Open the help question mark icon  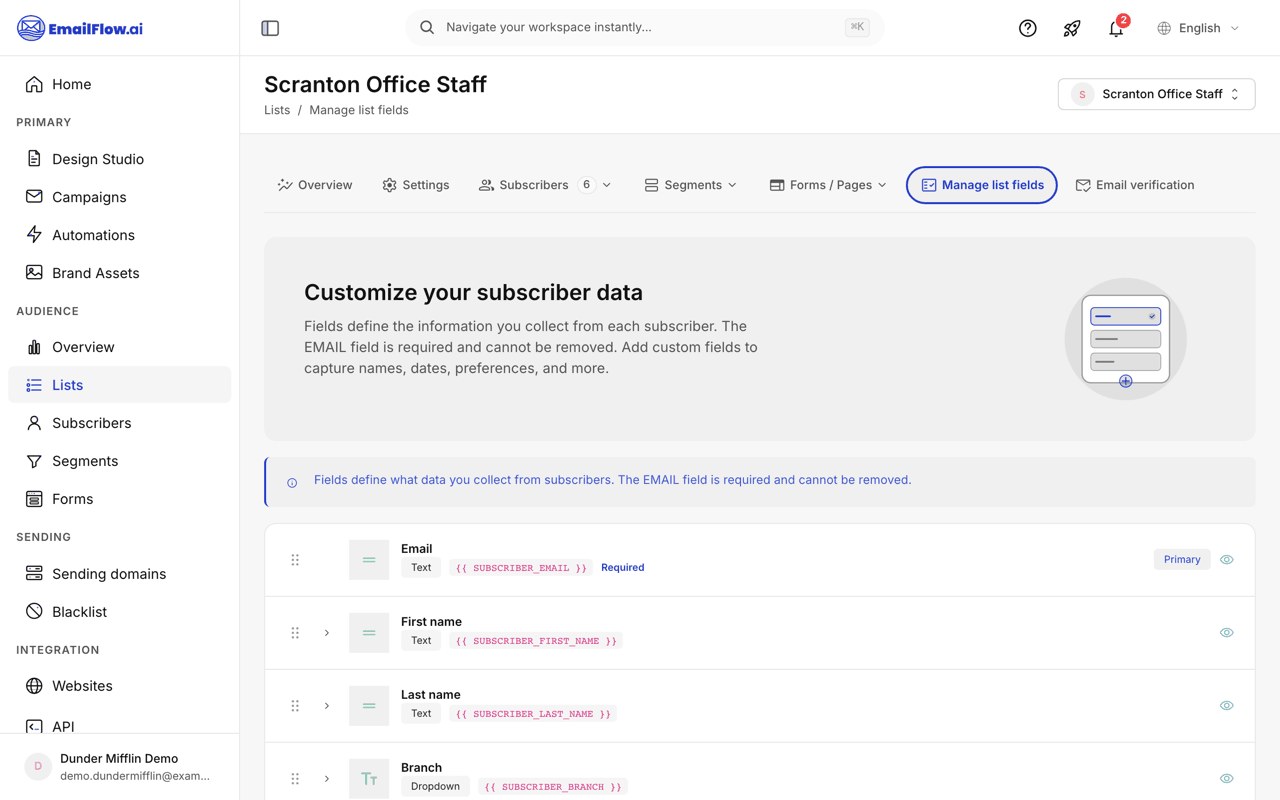[x=1027, y=28]
